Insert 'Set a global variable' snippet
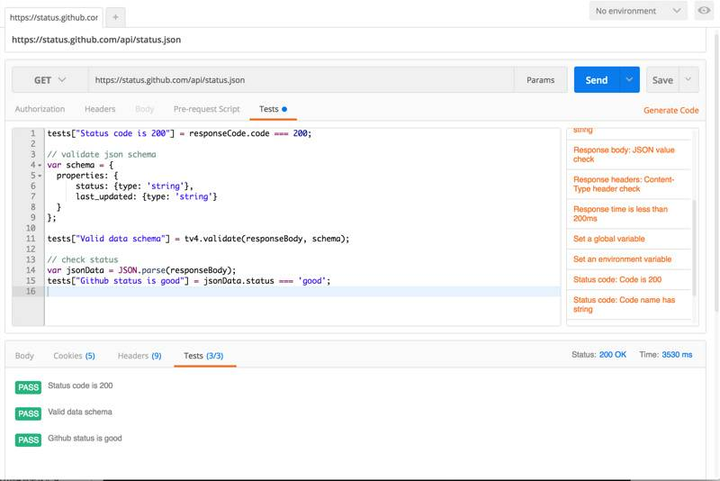The image size is (720, 481). [x=609, y=239]
